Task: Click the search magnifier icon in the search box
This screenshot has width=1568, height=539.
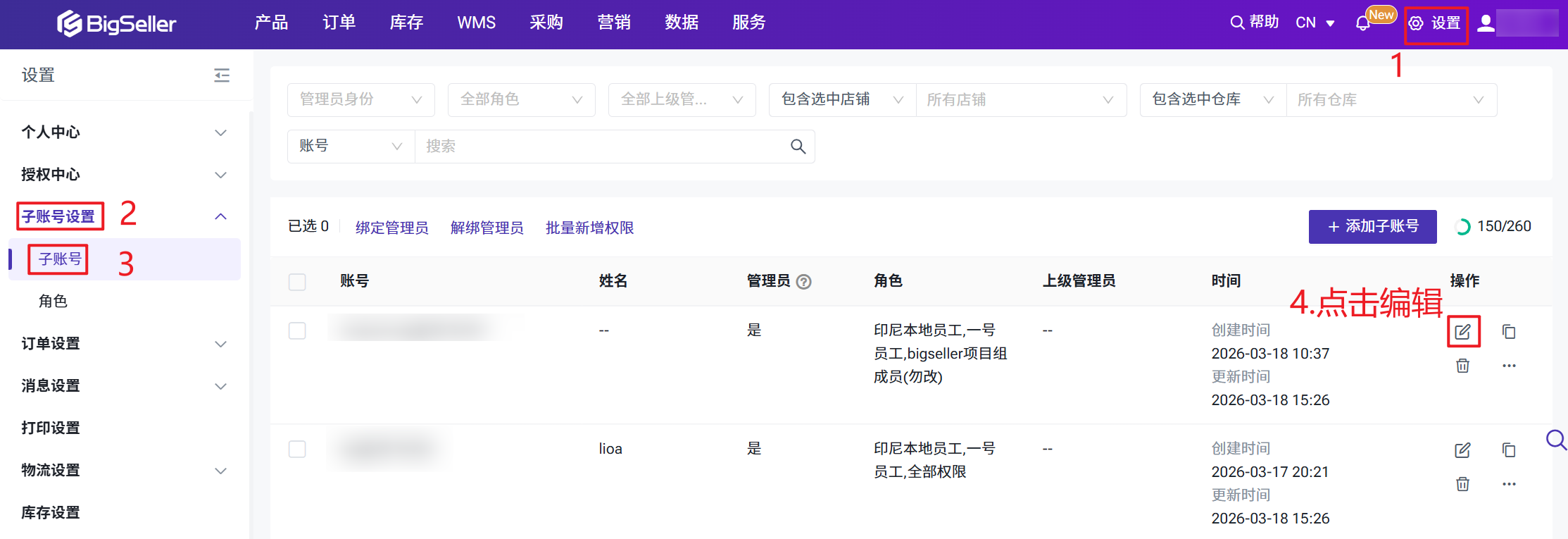Action: tap(798, 147)
